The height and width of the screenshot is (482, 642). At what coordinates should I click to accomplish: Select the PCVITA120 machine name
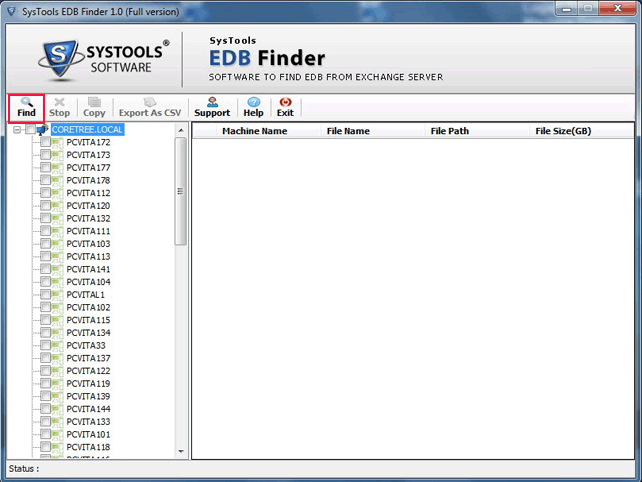(88, 206)
